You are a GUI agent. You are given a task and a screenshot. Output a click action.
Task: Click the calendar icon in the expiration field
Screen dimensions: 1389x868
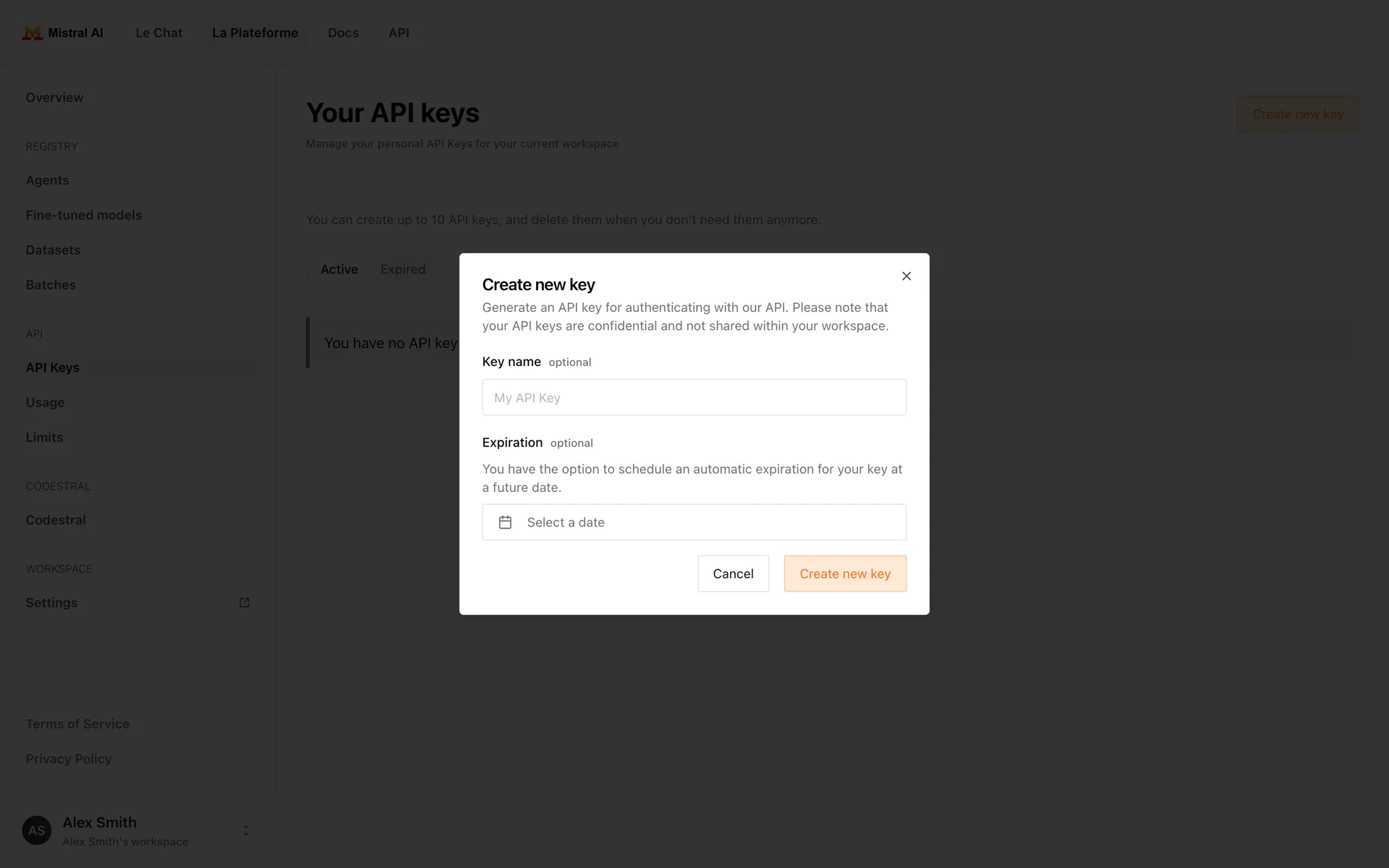tap(505, 522)
